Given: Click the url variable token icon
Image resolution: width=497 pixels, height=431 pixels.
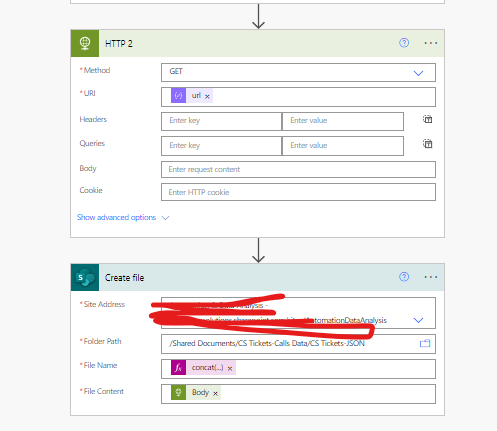Looking at the screenshot, I should (178, 96).
